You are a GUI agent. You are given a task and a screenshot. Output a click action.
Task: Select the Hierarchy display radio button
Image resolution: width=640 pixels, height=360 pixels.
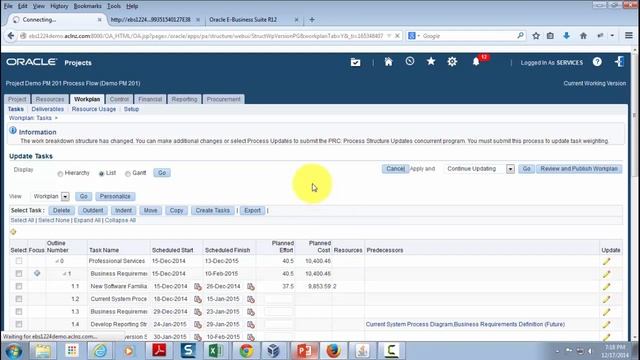[x=60, y=173]
